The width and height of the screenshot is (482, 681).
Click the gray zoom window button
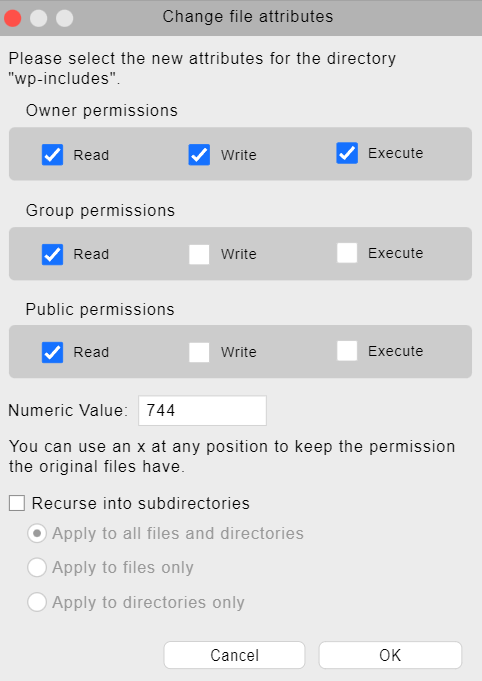pyautogui.click(x=65, y=18)
